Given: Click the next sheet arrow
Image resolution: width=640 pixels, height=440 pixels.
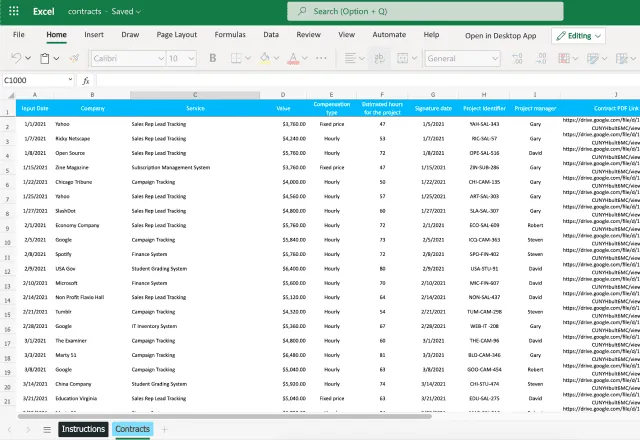Looking at the screenshot, I should [28, 429].
